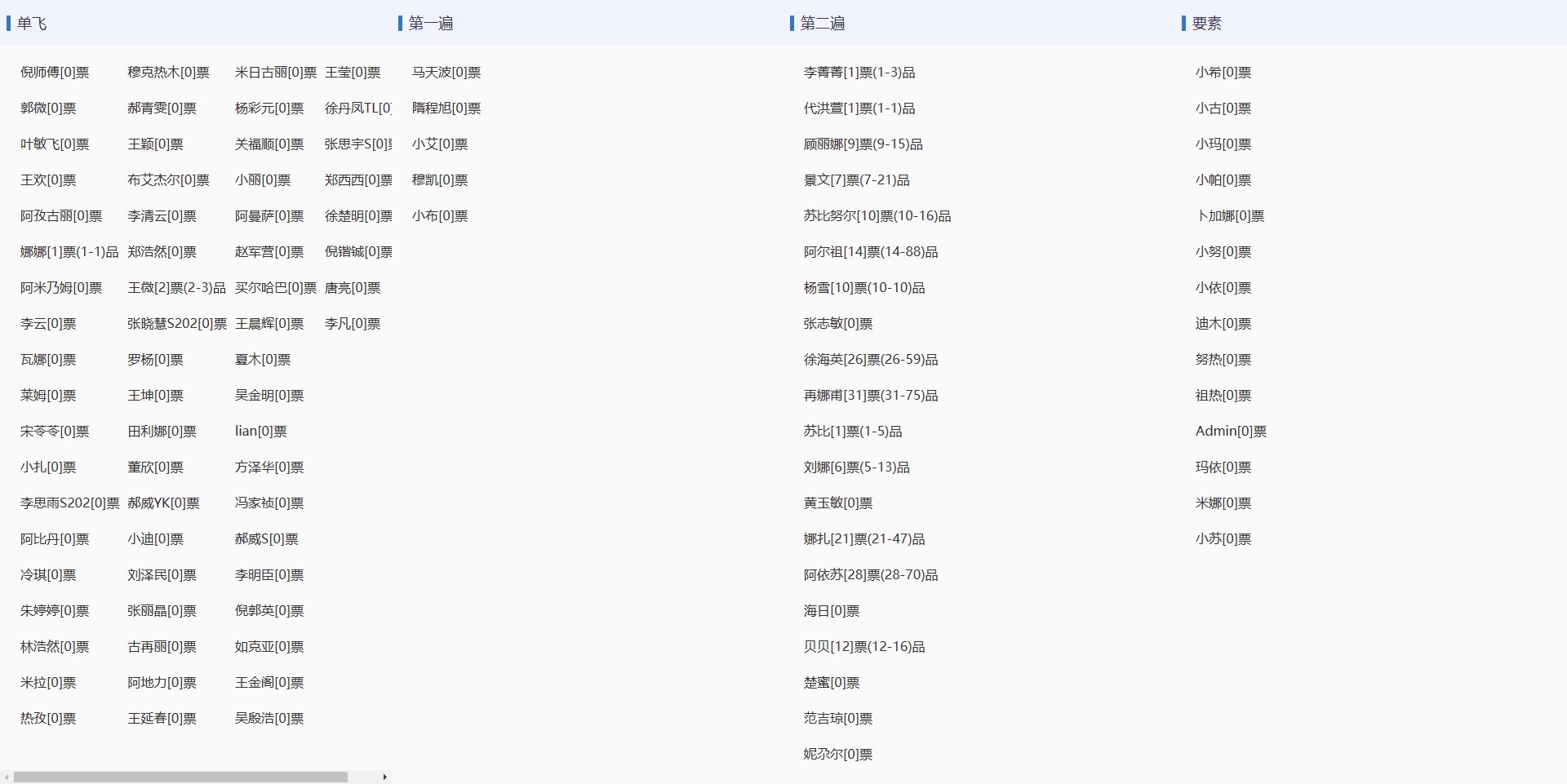This screenshot has height=784, width=1567.
Task: Click the horizontal scrollbar left arrow
Action: [7, 777]
